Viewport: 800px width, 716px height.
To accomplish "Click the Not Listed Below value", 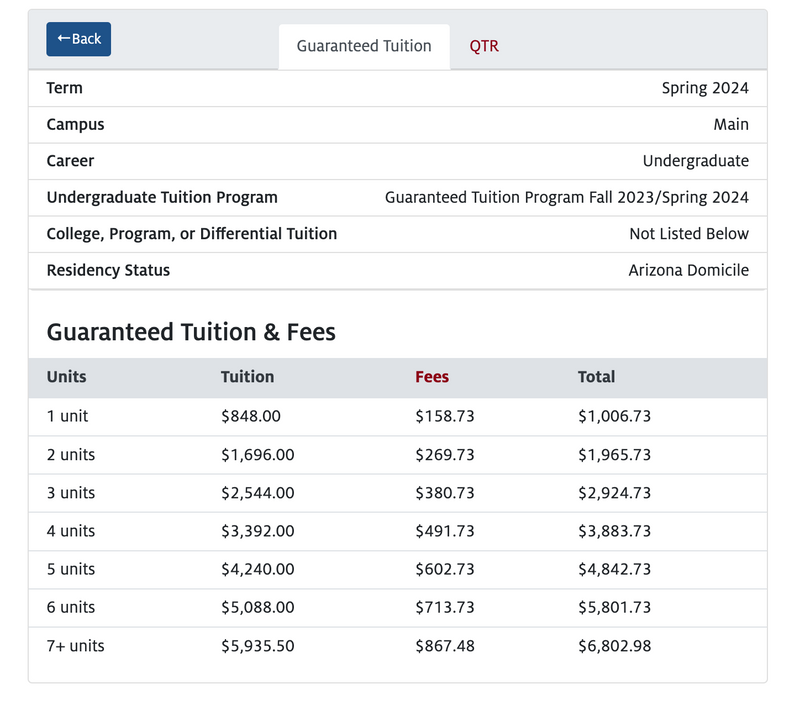I will [689, 234].
